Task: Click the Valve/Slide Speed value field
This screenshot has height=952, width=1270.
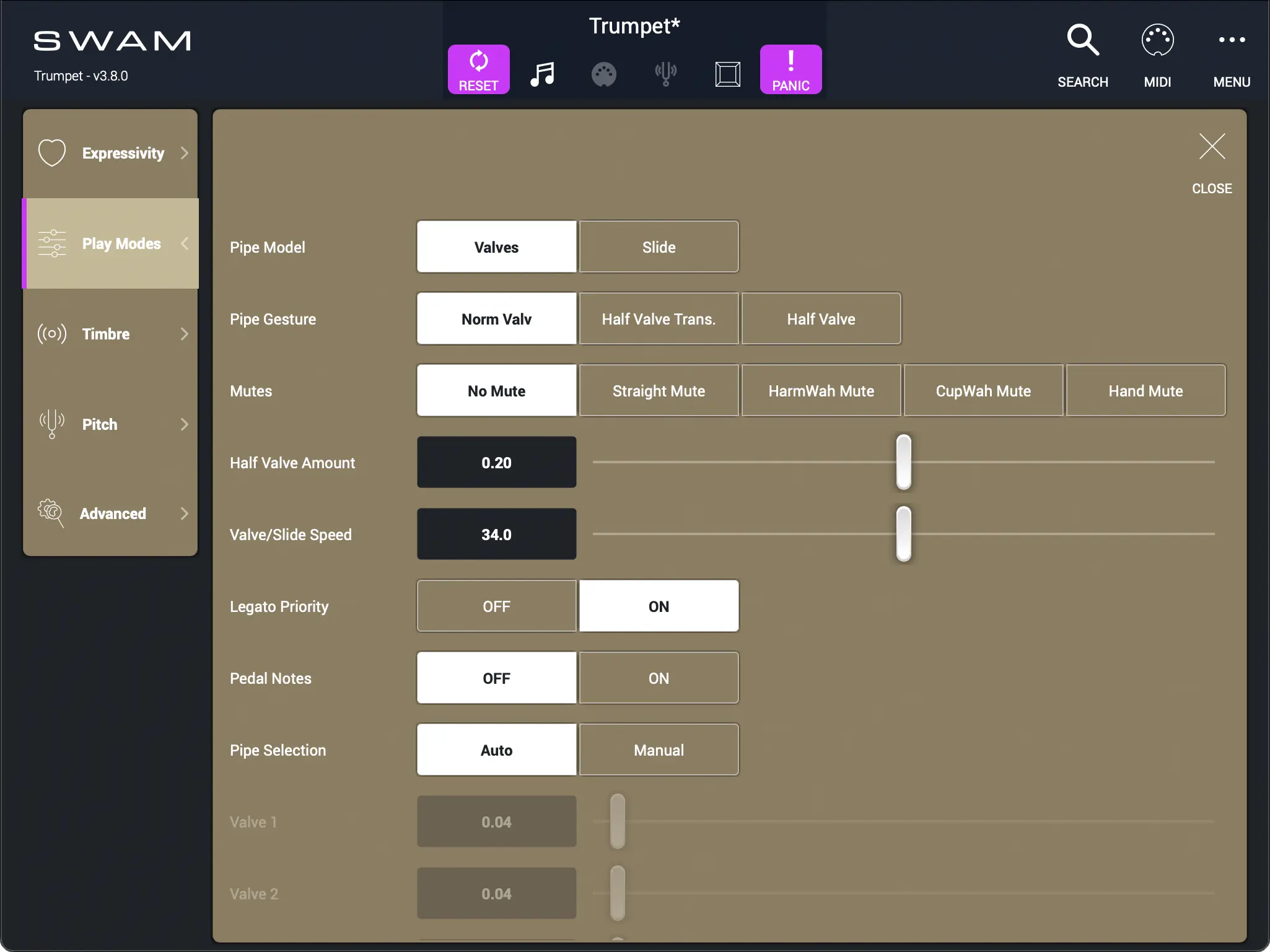Action: (496, 534)
